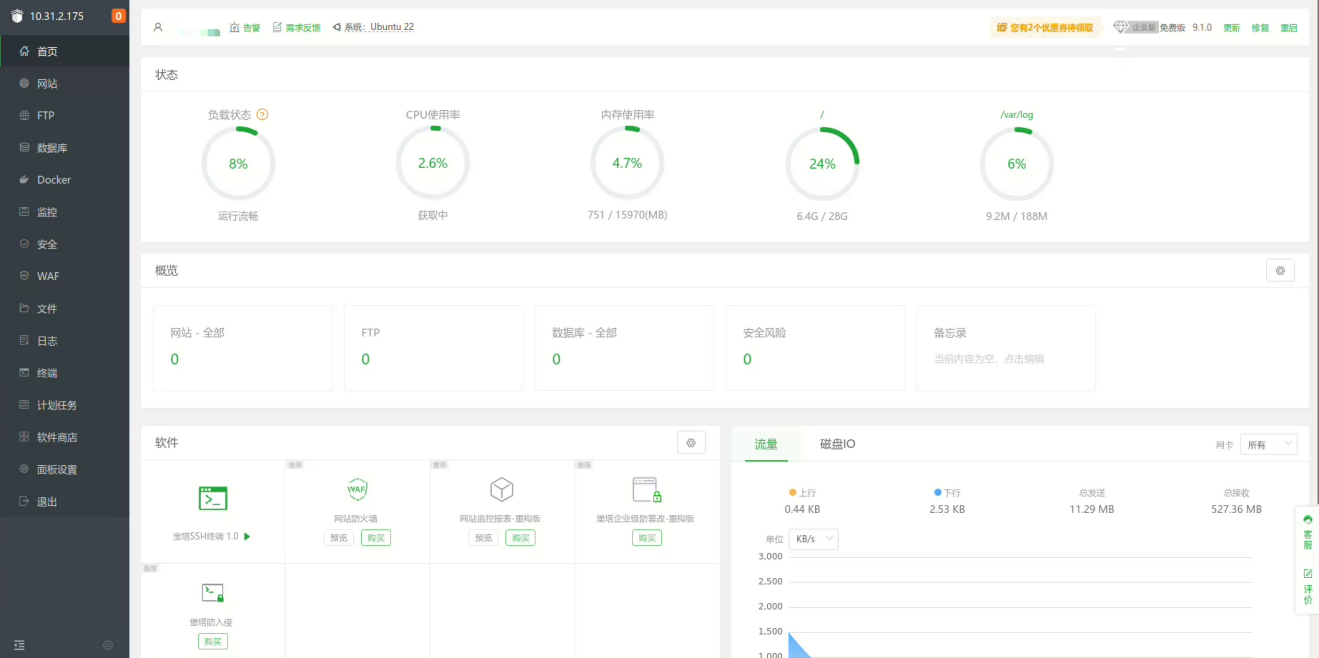Open 终端 terminal in sidebar
The height and width of the screenshot is (658, 1319).
point(65,373)
